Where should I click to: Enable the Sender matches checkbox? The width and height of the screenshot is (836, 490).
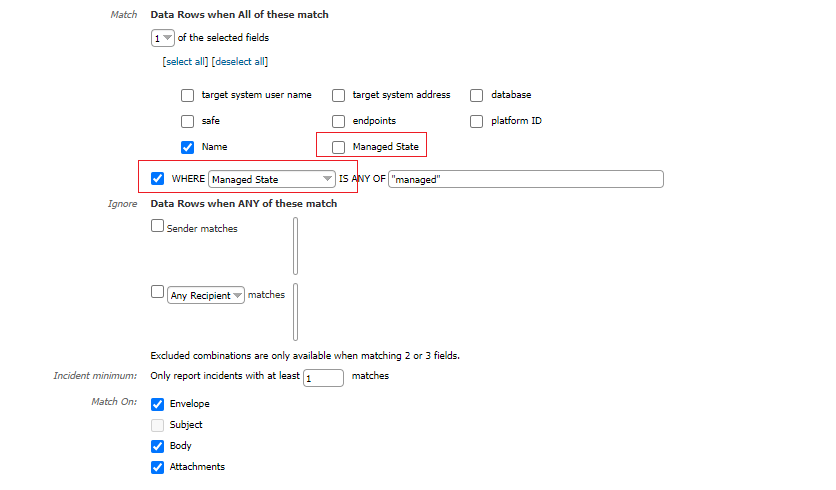pos(157,227)
